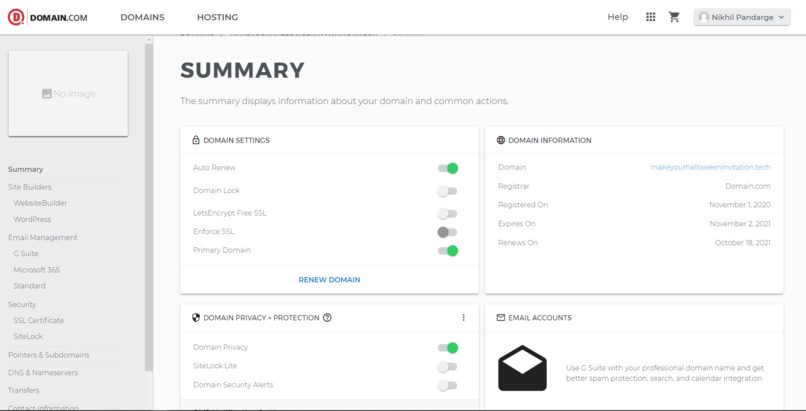Open Transfers
Screen dimensions: 806x411
click(x=24, y=390)
